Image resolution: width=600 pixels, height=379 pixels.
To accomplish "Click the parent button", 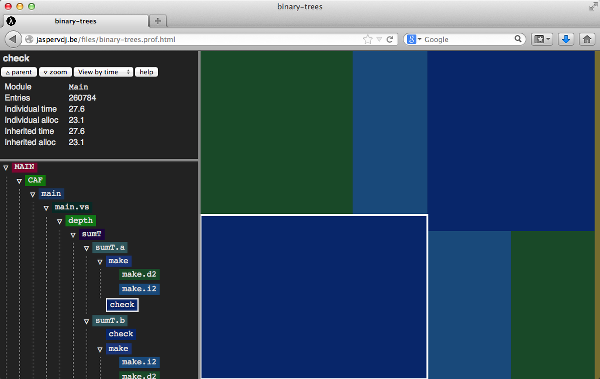I will tap(19, 72).
